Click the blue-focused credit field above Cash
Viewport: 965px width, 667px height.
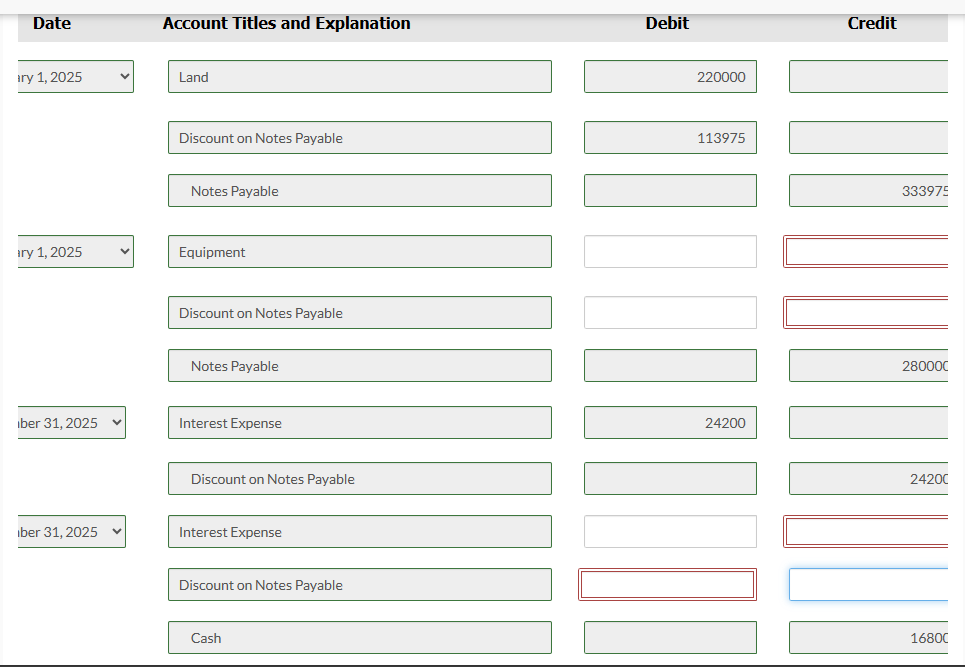click(x=868, y=585)
